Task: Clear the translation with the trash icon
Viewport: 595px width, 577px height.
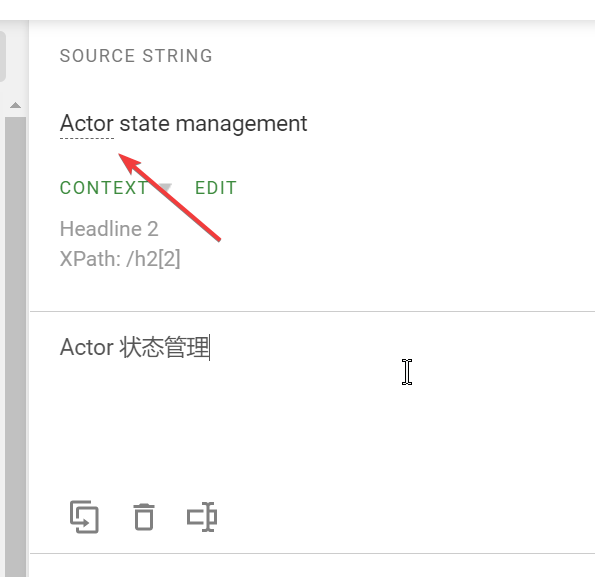Action: pyautogui.click(x=144, y=517)
